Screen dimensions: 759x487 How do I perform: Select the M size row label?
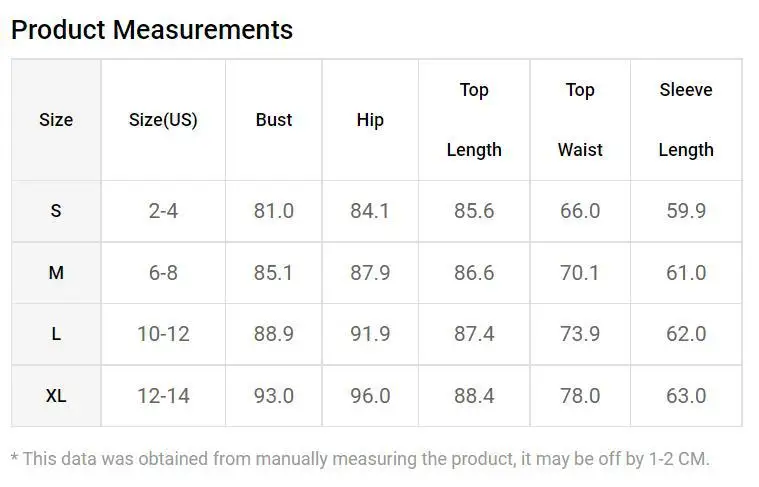coord(56,273)
